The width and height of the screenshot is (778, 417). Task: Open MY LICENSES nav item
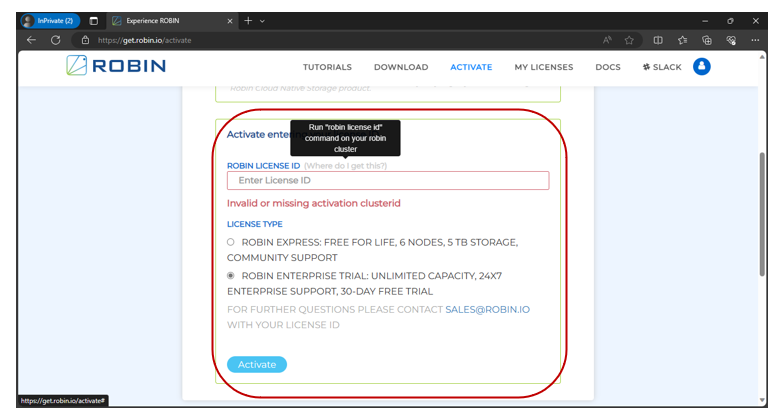543,67
